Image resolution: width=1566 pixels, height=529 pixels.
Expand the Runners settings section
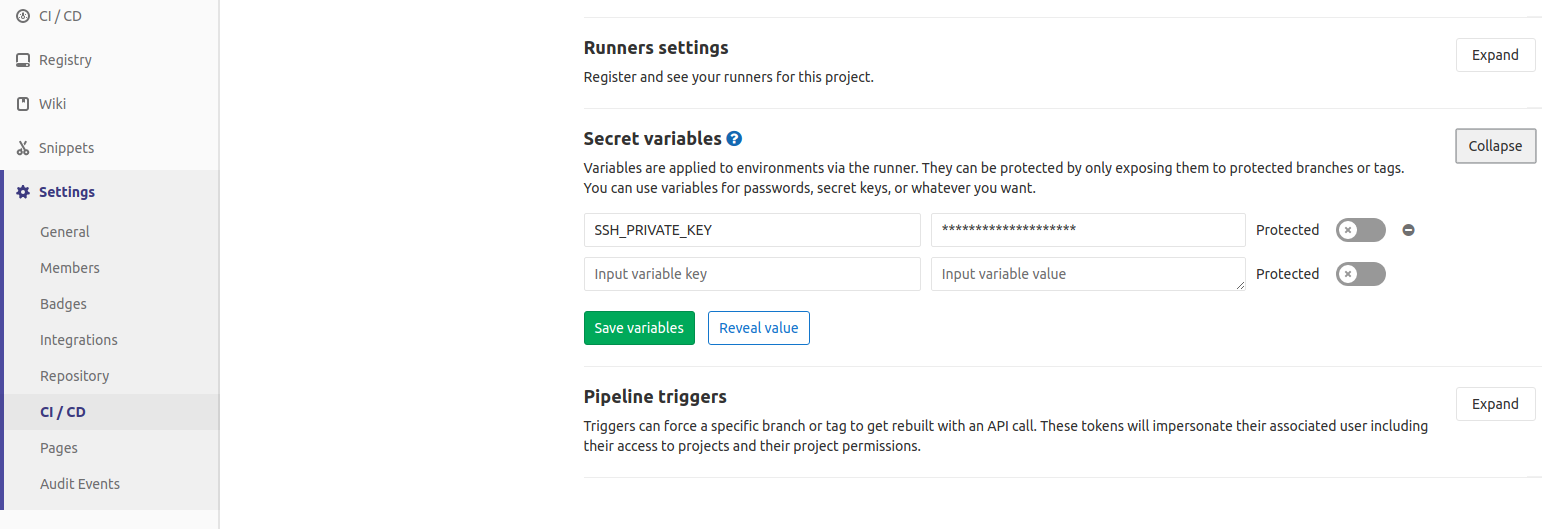click(x=1495, y=55)
